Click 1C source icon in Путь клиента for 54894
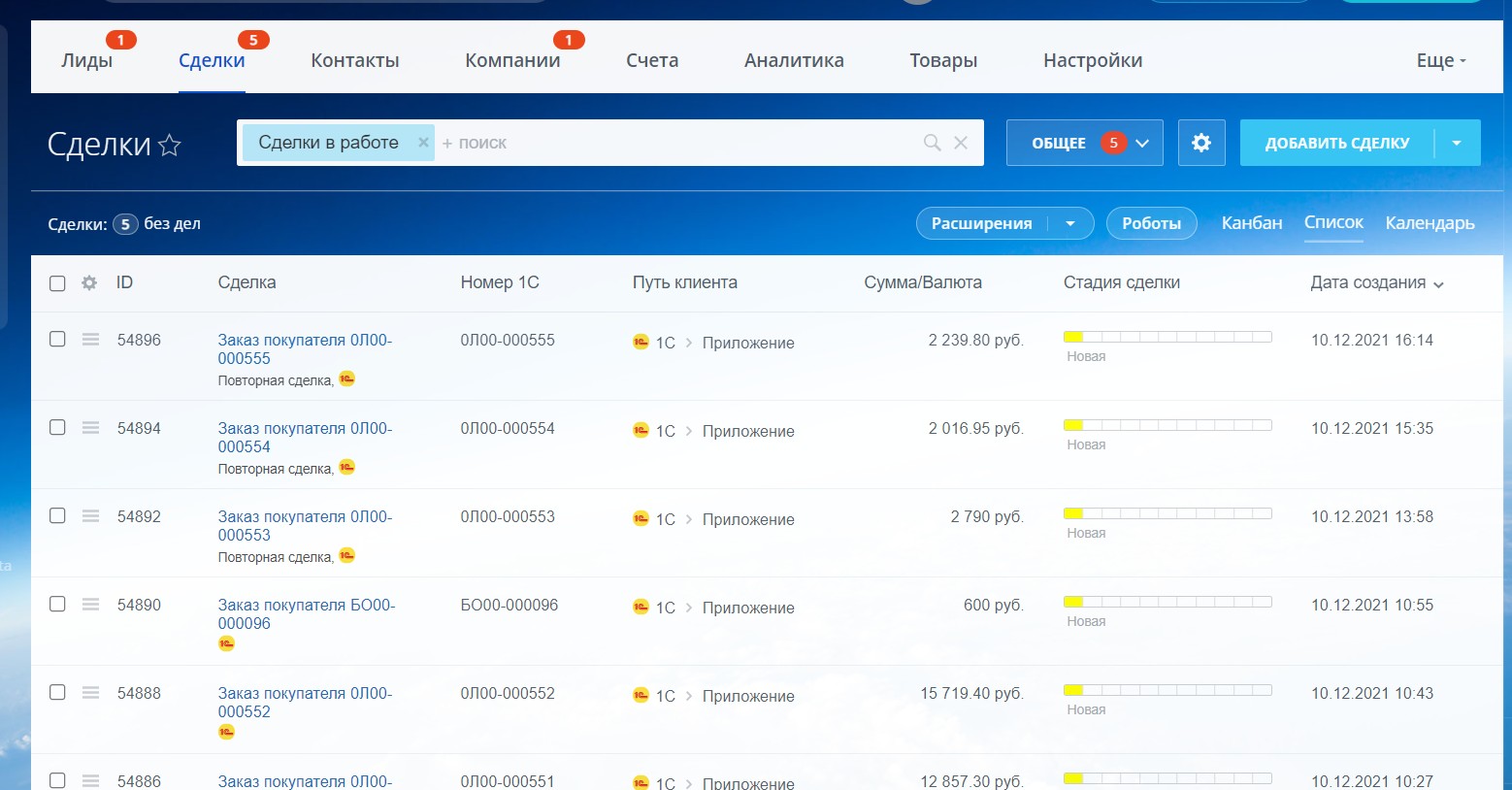 click(x=641, y=430)
